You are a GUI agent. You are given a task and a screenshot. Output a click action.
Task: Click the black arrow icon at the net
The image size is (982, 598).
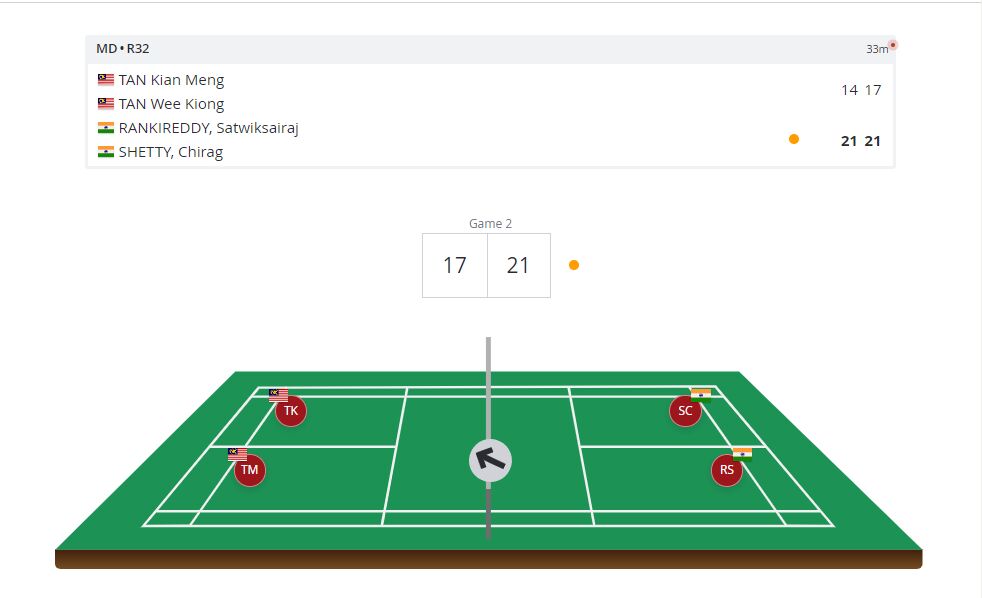490,460
